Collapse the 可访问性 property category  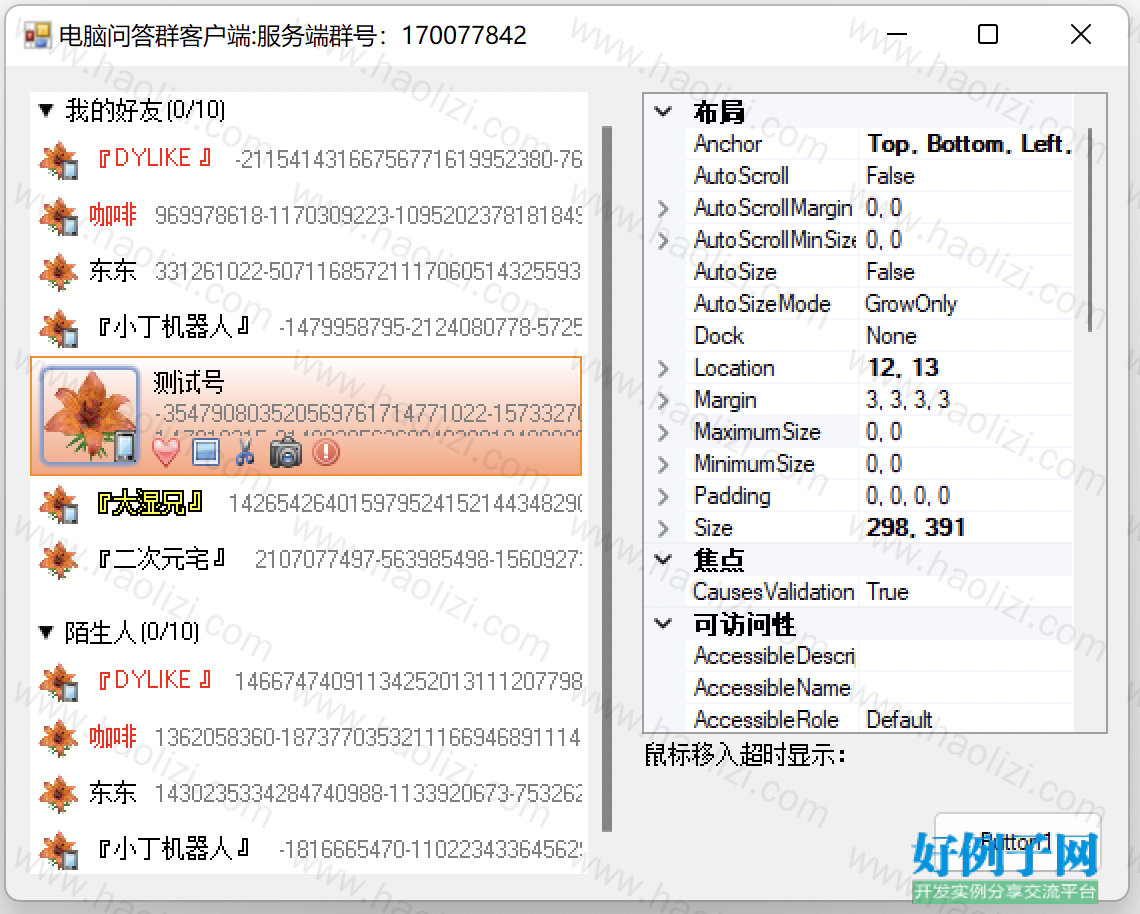[663, 624]
